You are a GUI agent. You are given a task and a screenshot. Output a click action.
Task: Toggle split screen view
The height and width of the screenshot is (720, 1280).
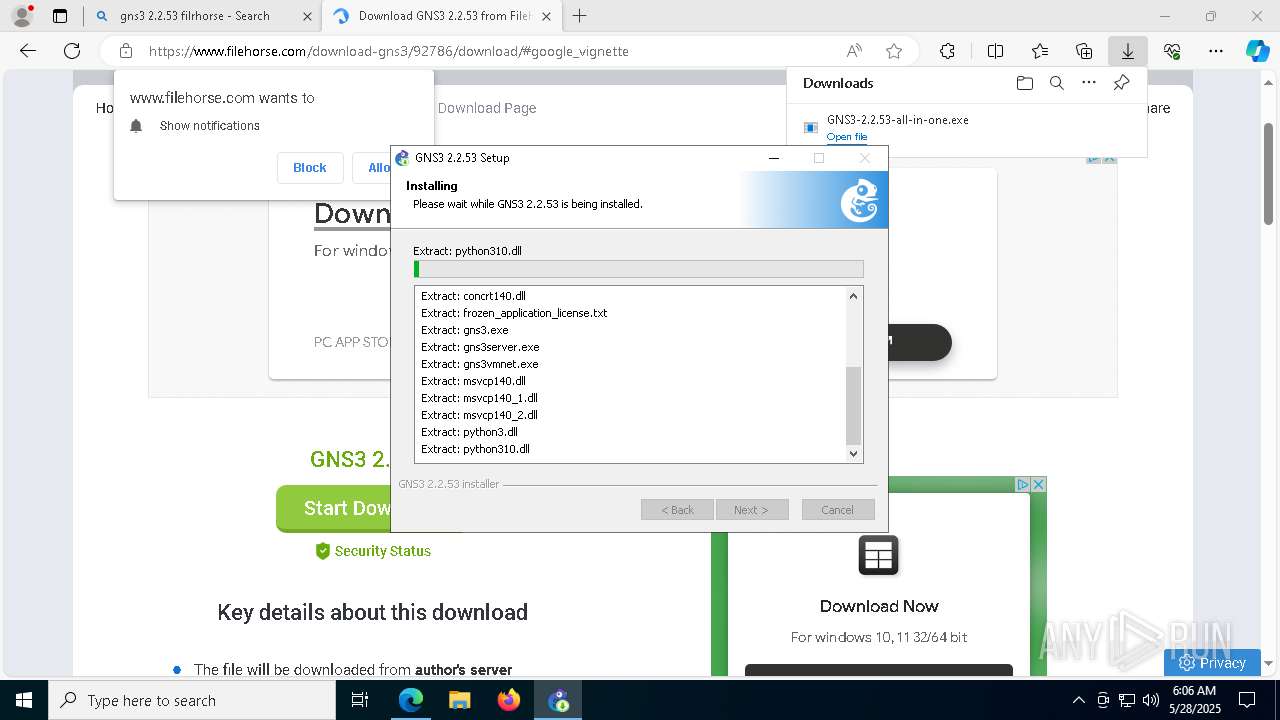pos(995,51)
